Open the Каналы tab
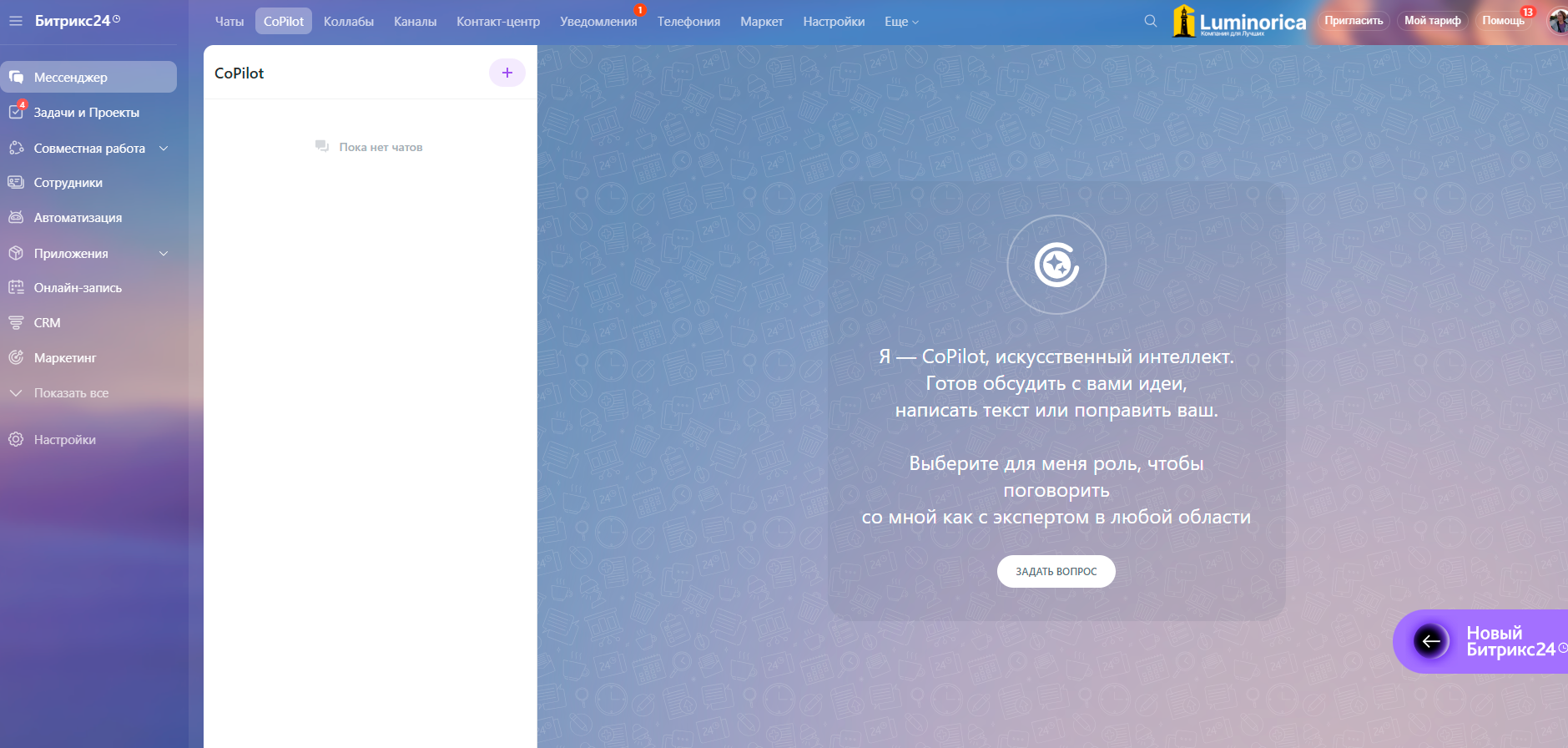The width and height of the screenshot is (1568, 748). point(416,22)
